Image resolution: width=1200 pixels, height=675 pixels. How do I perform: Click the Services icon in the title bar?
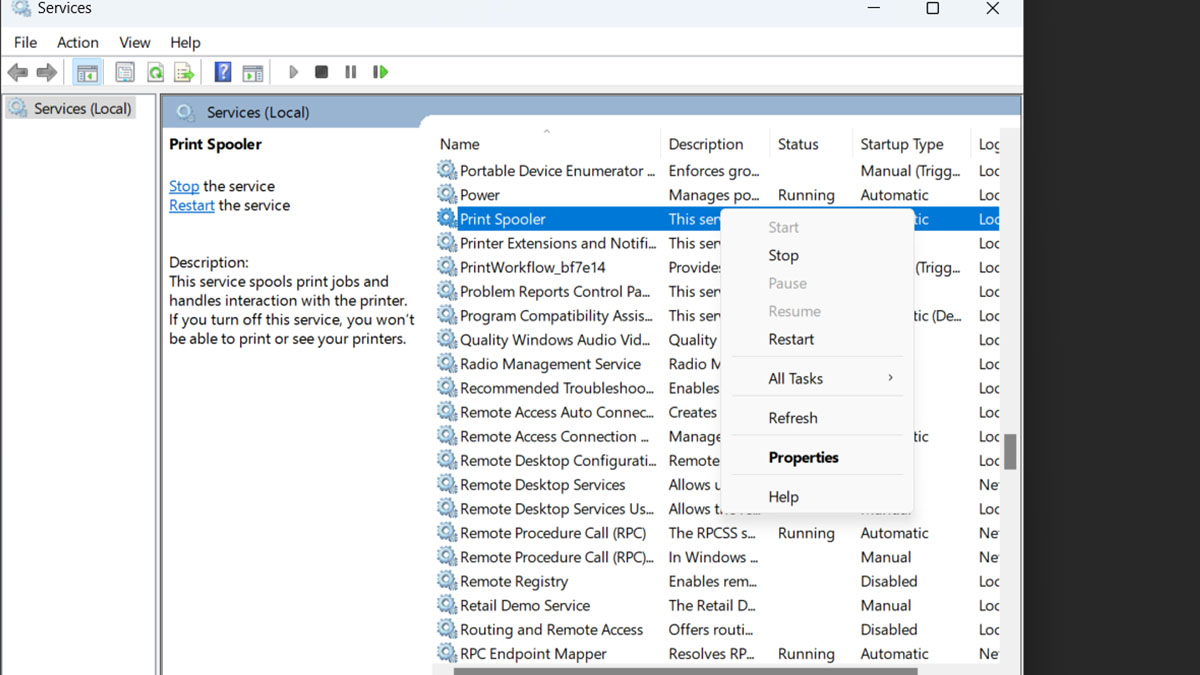point(20,8)
